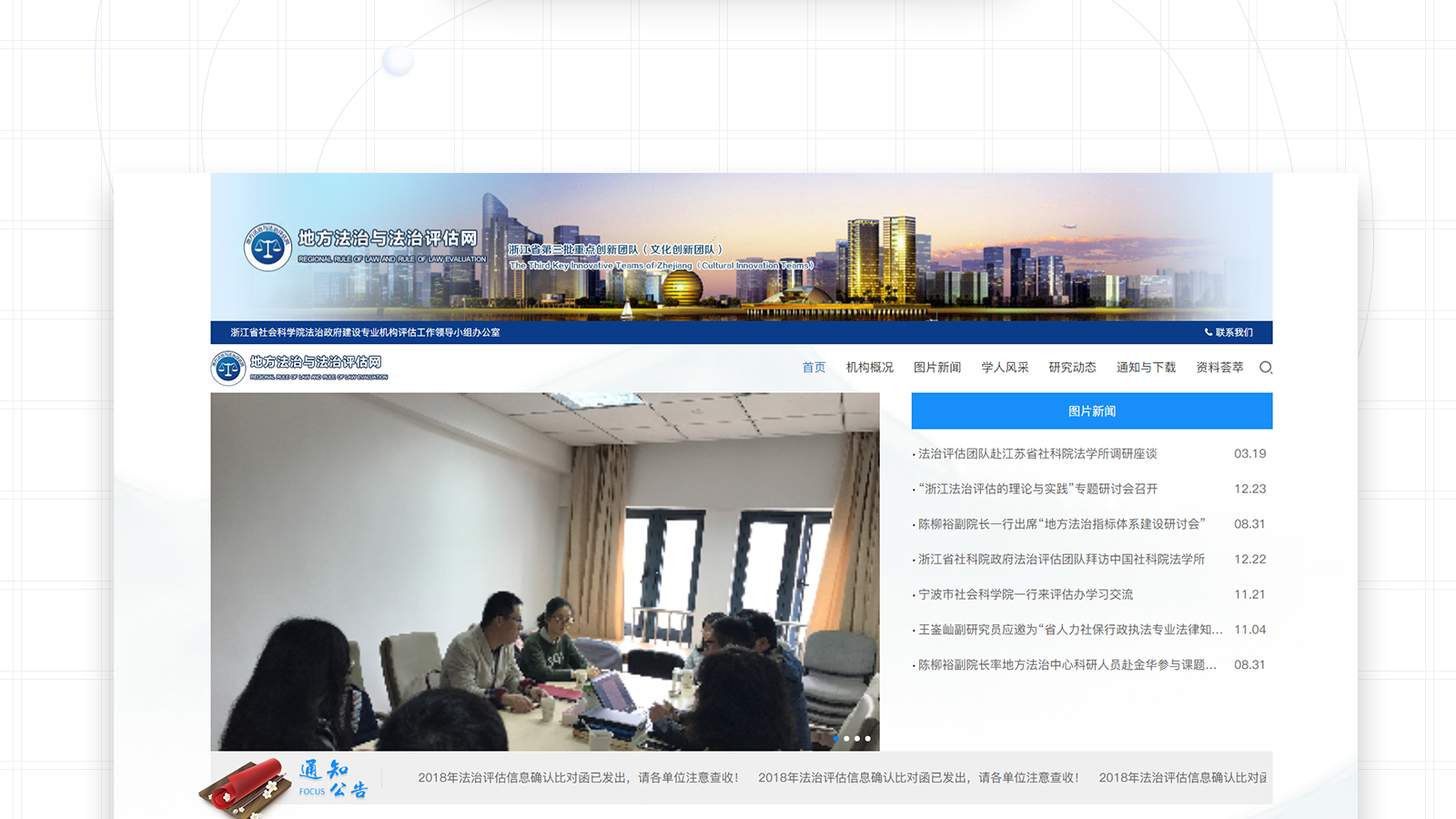1456x819 pixels.
Task: Open the 首页 navigation tab
Action: coord(814,368)
